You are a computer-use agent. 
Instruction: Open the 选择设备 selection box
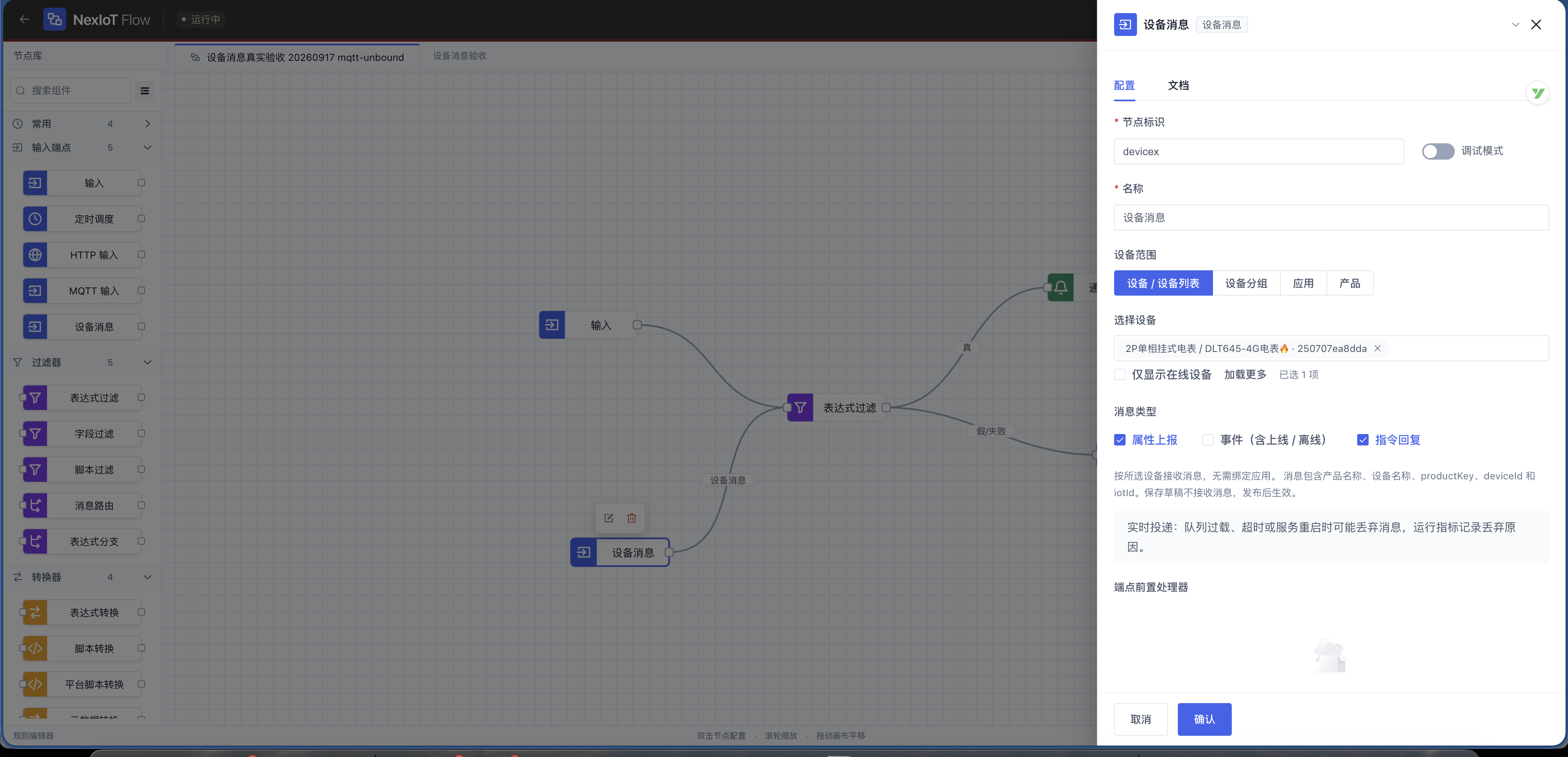click(1331, 348)
